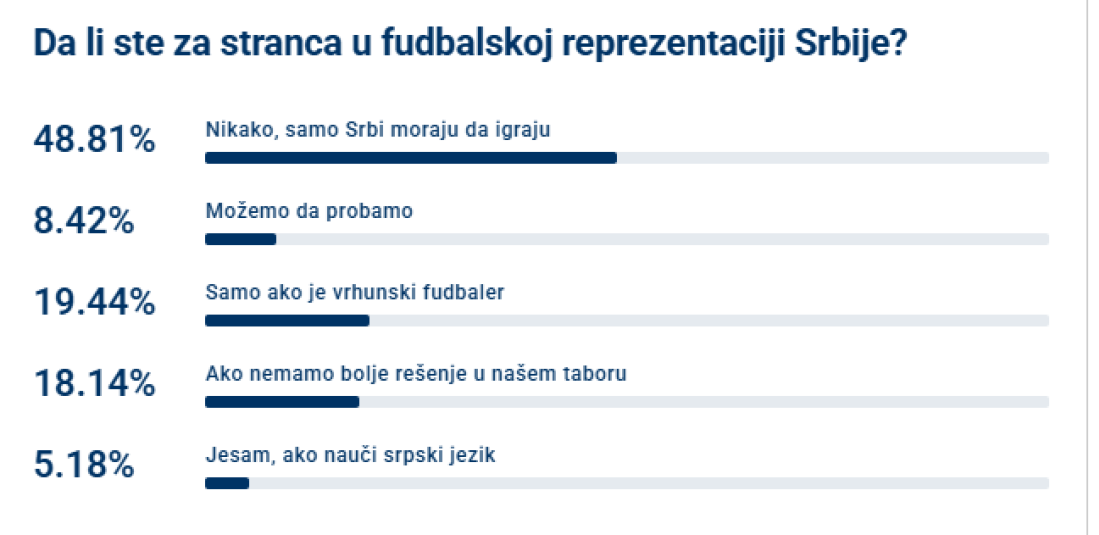This screenshot has width=1099, height=535.
Task: Click the poll question heading about Srbije
Action: (x=470, y=46)
